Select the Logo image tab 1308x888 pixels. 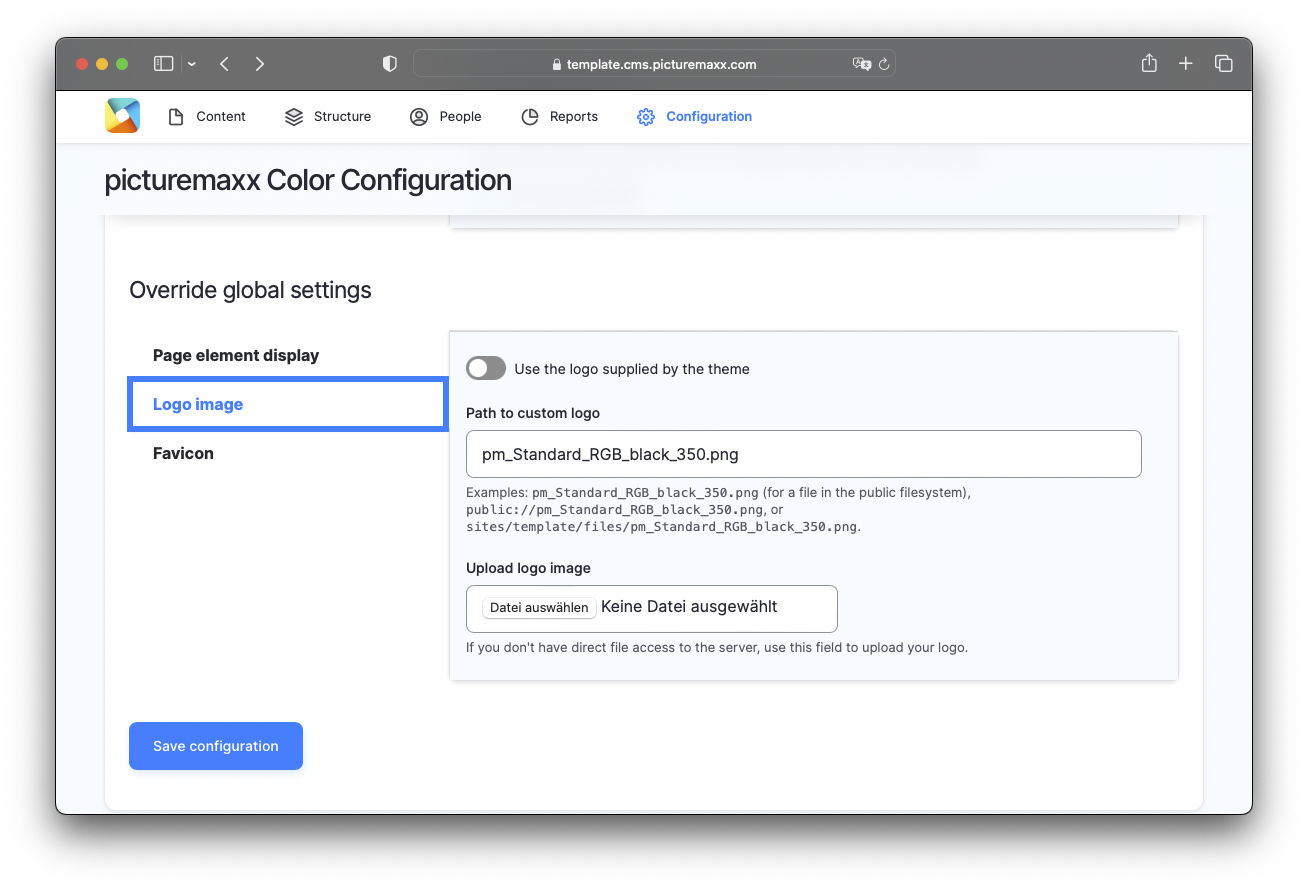point(288,404)
